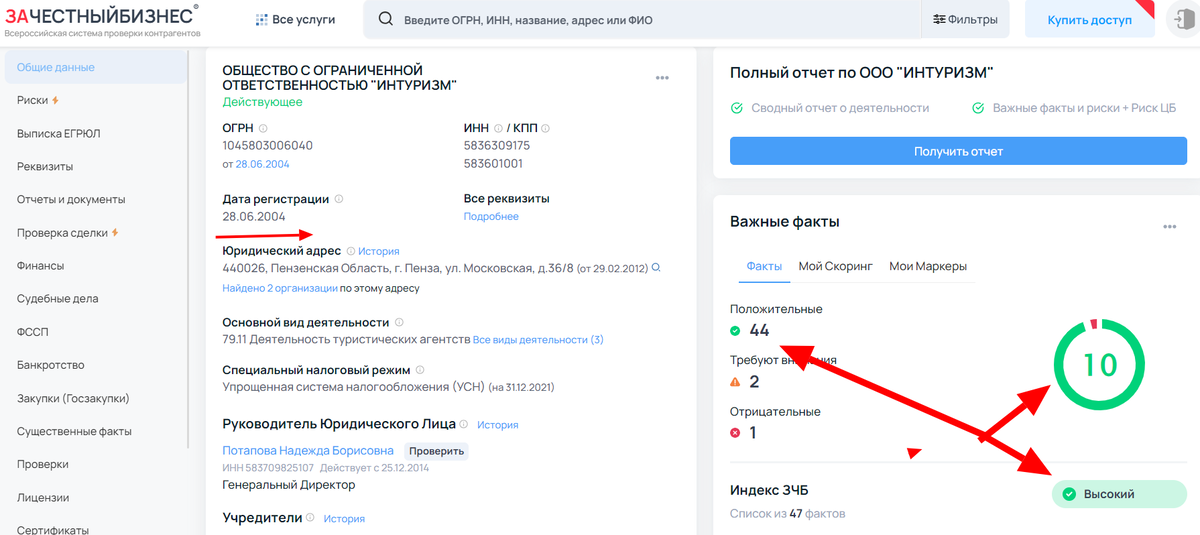This screenshot has width=1200, height=535.
Task: Click the Действующее company status text
Action: tap(262, 102)
